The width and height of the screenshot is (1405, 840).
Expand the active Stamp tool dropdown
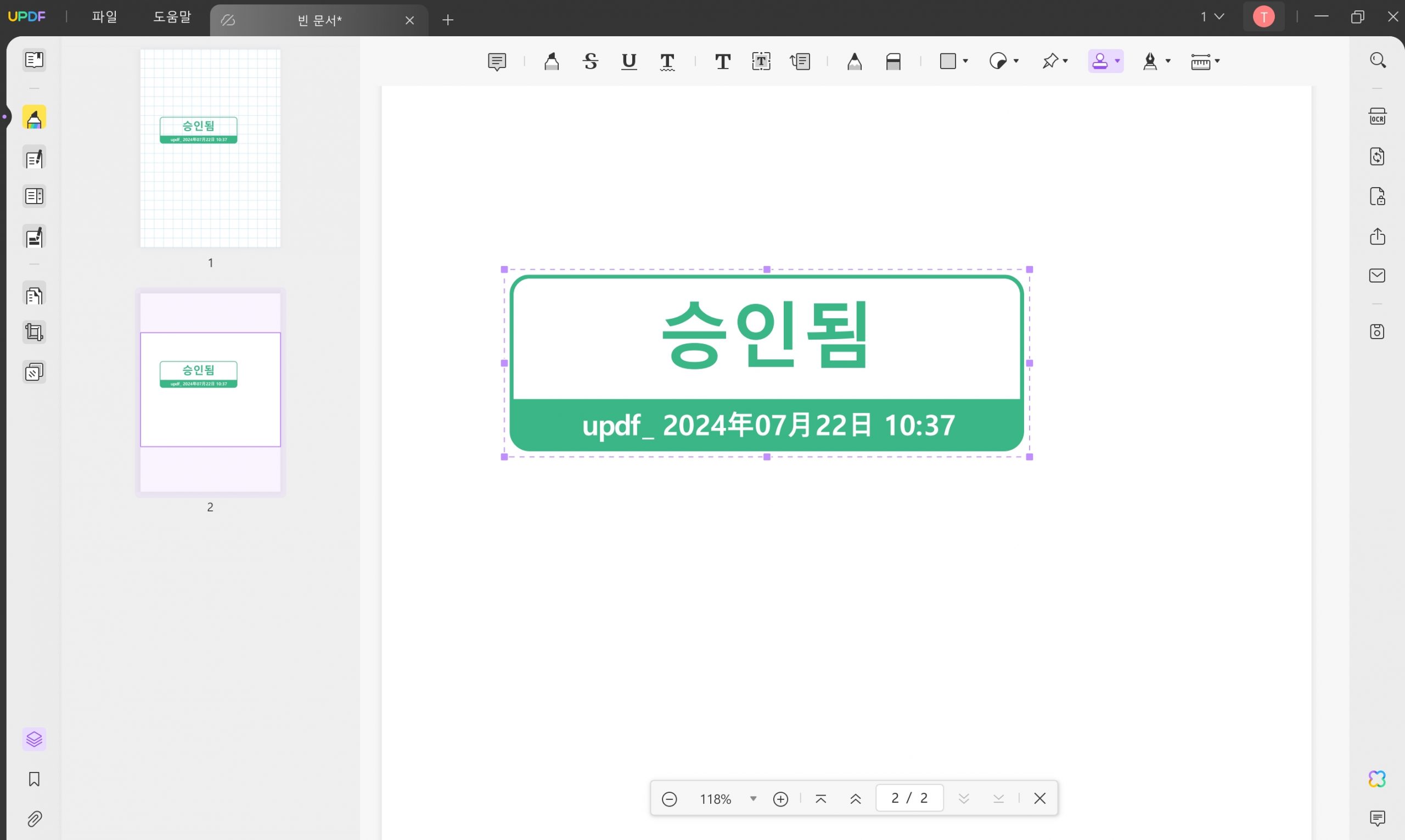1117,61
